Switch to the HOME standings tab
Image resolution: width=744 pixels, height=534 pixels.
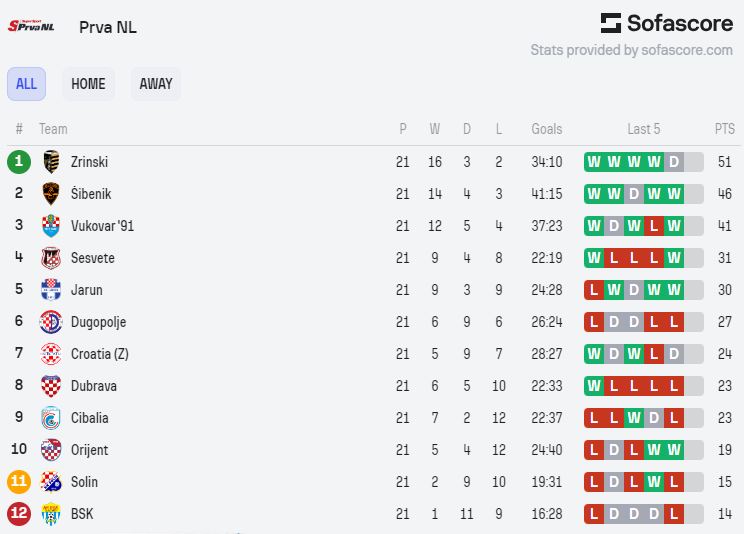click(88, 84)
